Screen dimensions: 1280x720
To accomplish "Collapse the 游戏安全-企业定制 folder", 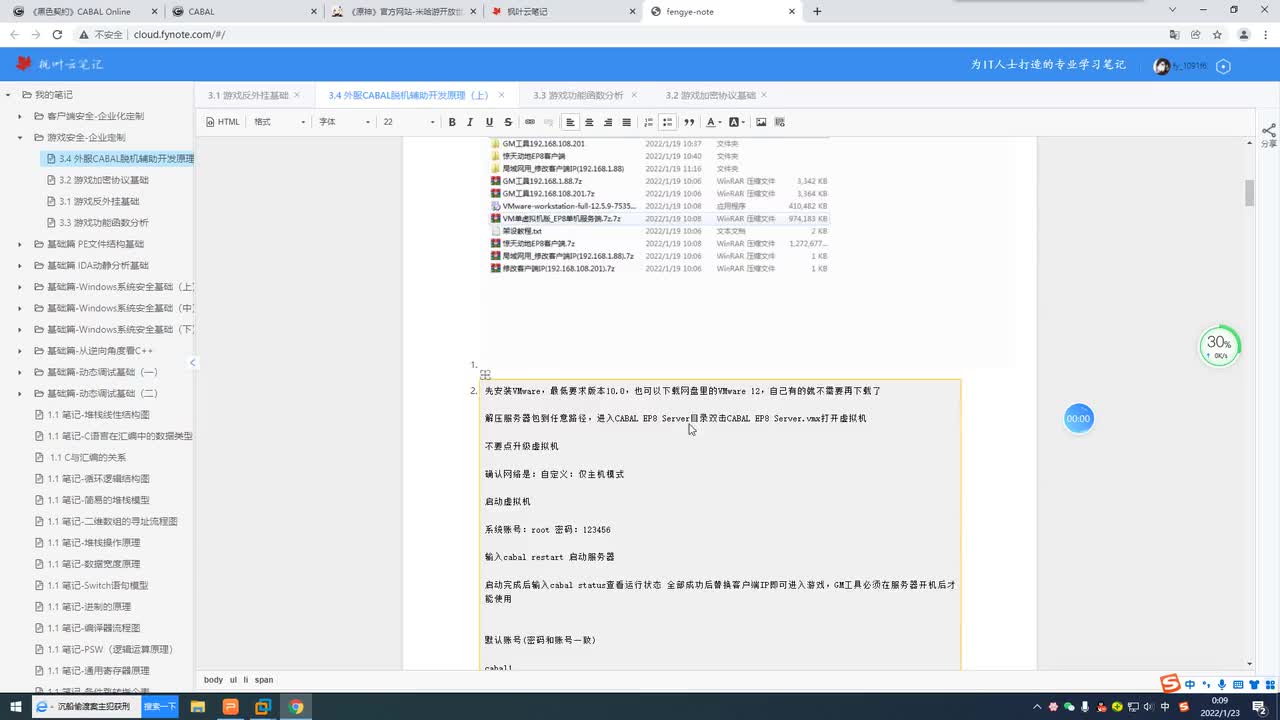I will point(20,137).
